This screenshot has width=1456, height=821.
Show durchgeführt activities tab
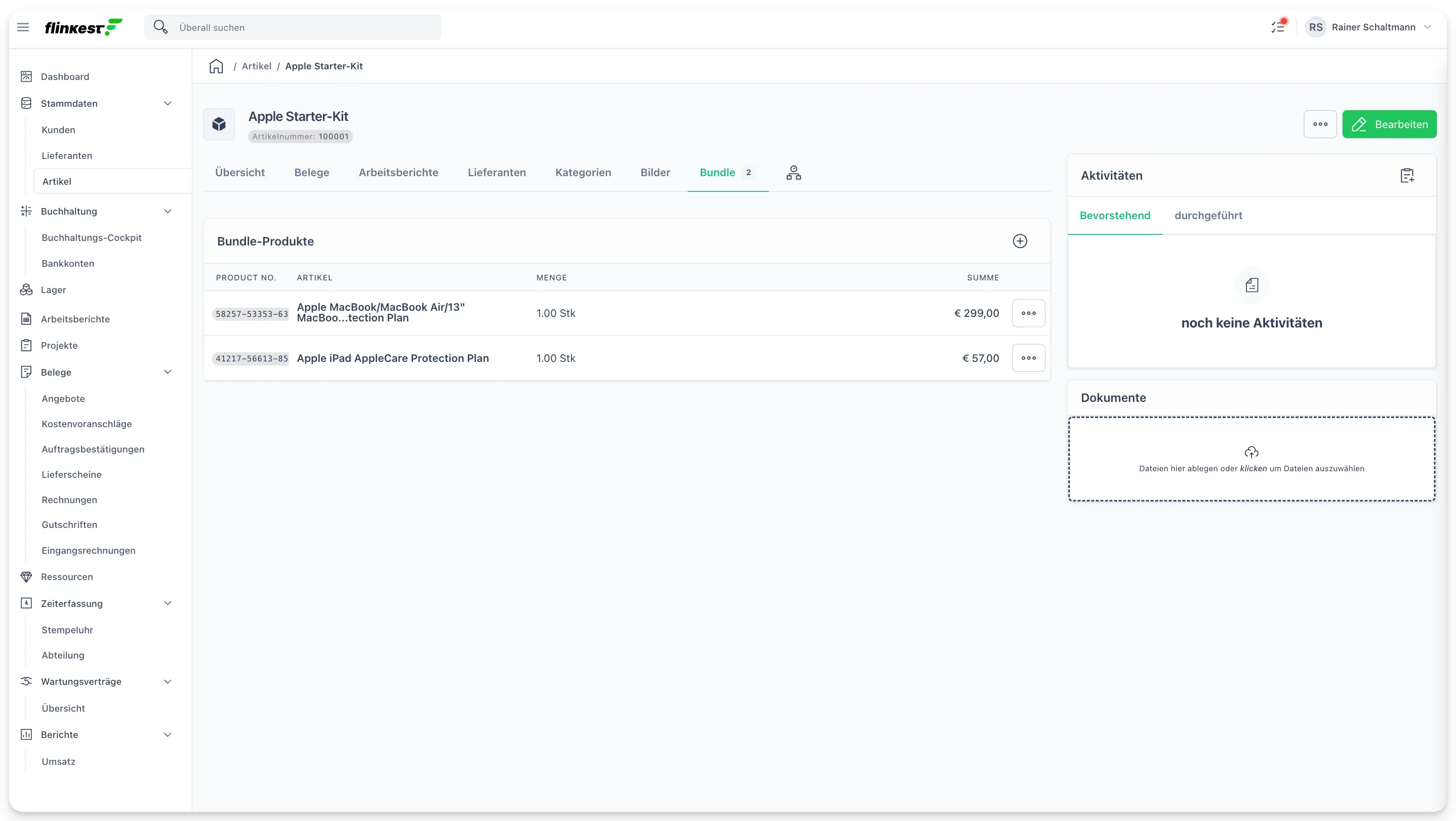[1208, 215]
